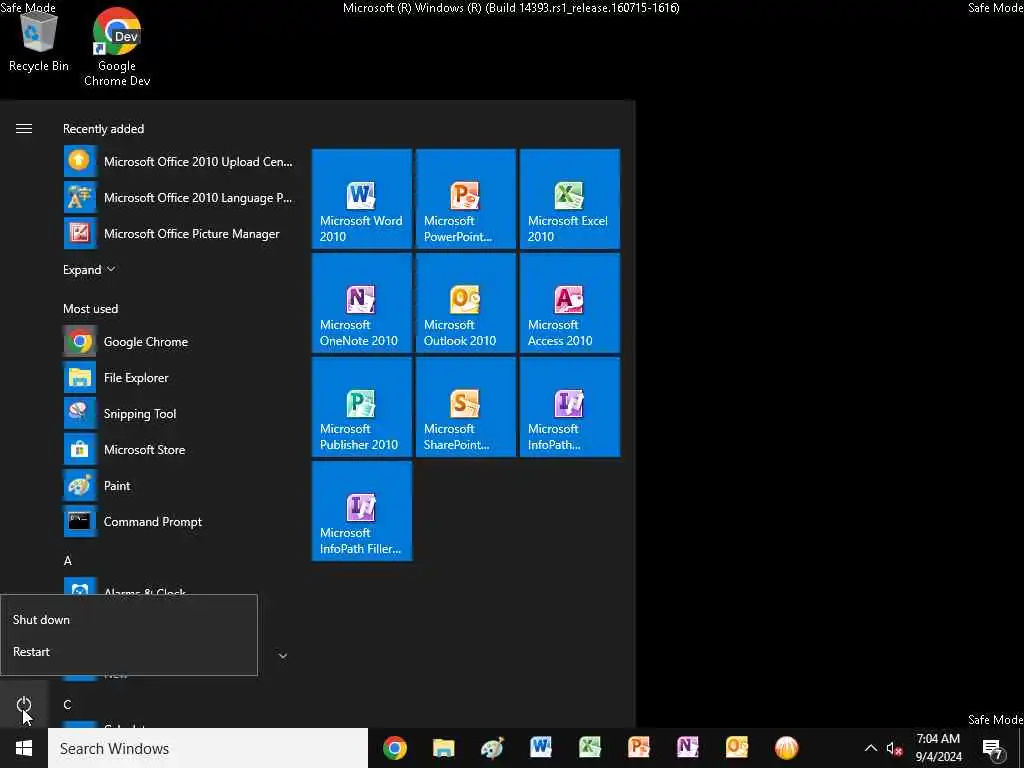Open Microsoft InfoPath Filler tile
Screen dimensions: 1024x768
(361, 511)
